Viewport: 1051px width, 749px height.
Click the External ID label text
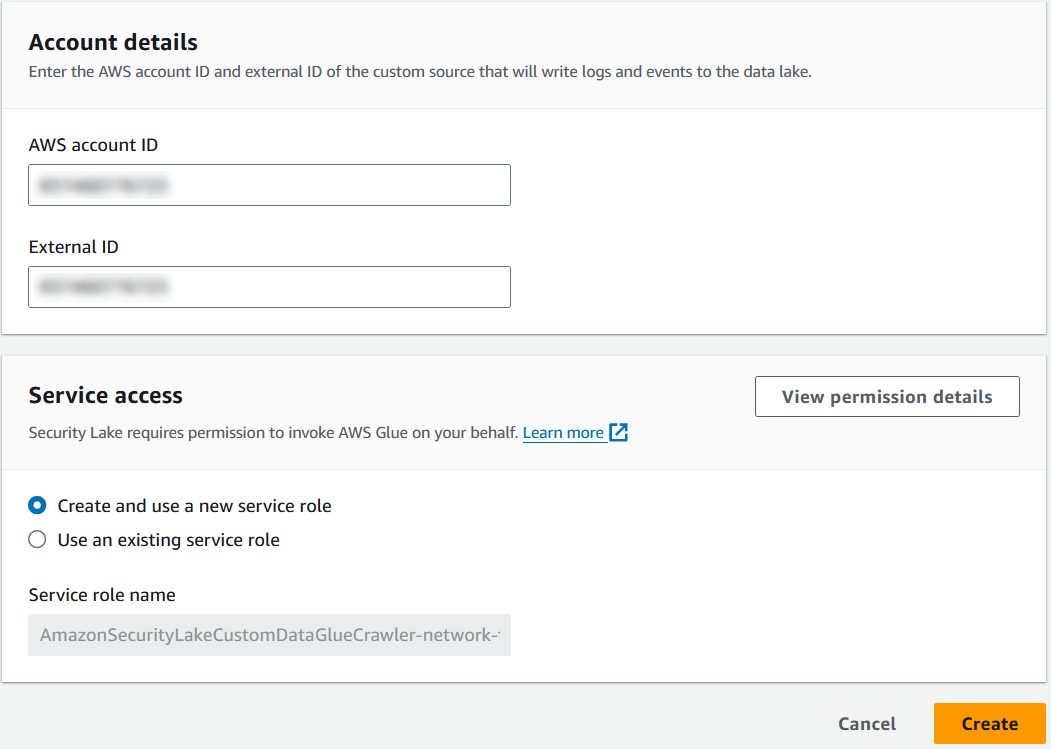tap(73, 247)
